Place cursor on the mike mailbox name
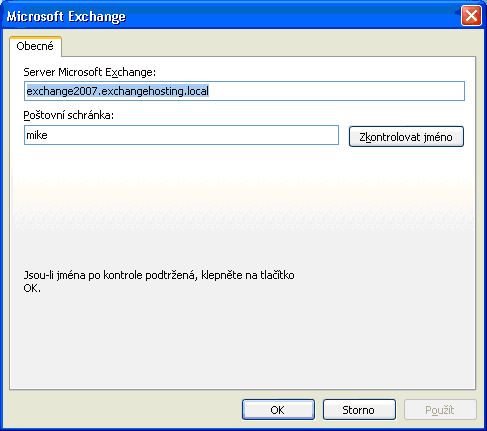Viewport: 487px width, 431px height. coord(37,135)
